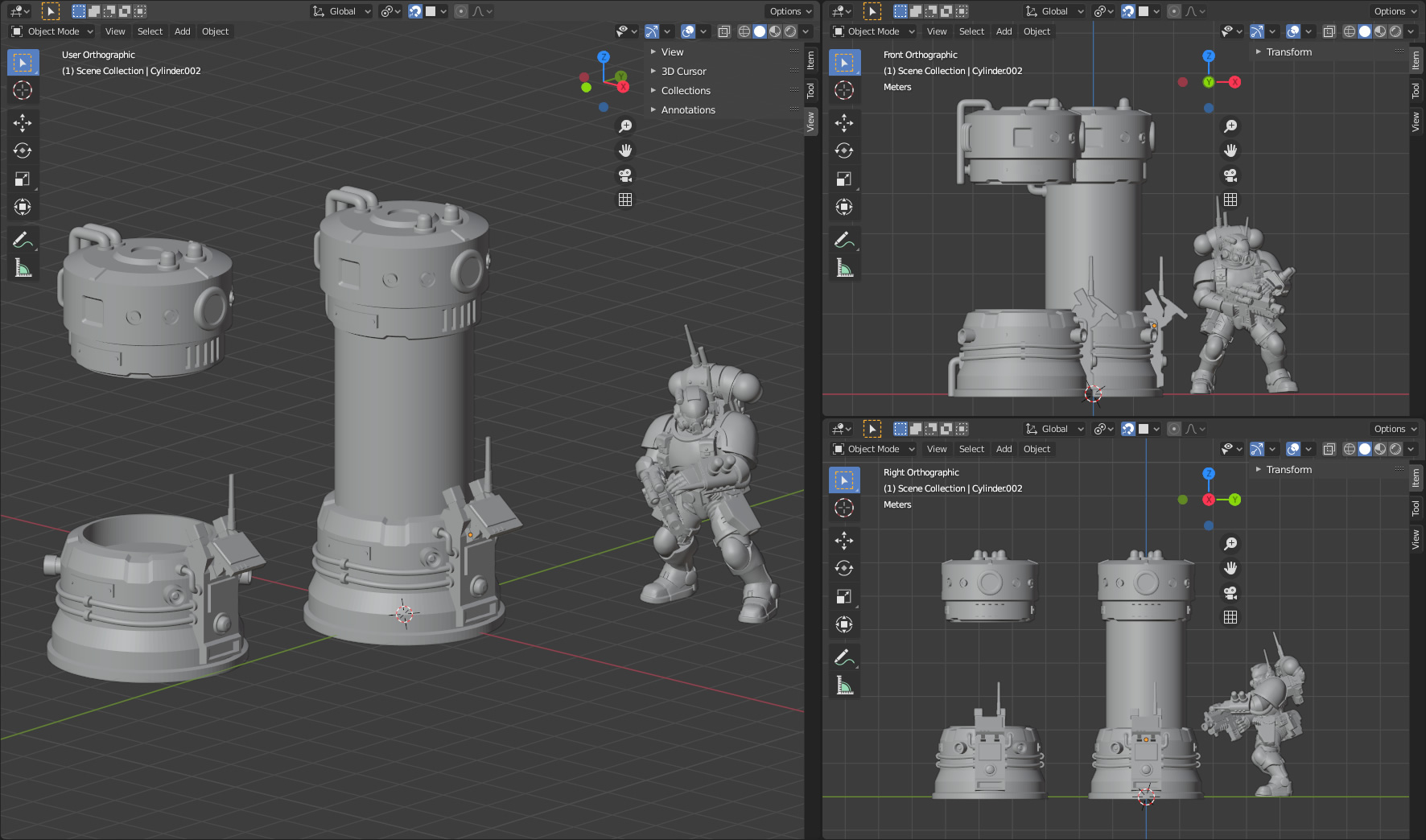Toggle gizmo display in User Orthographic header
This screenshot has width=1426, height=840.
652,31
